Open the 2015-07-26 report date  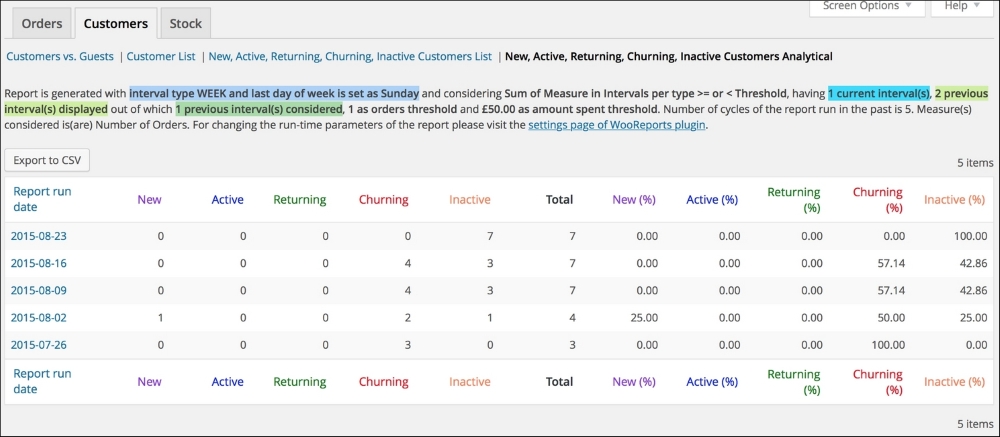tap(39, 344)
